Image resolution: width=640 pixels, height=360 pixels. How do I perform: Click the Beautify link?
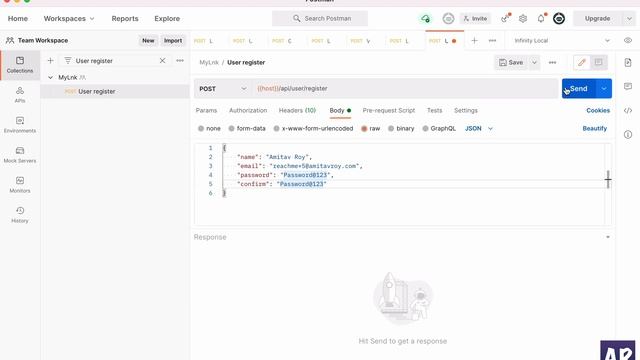point(595,128)
